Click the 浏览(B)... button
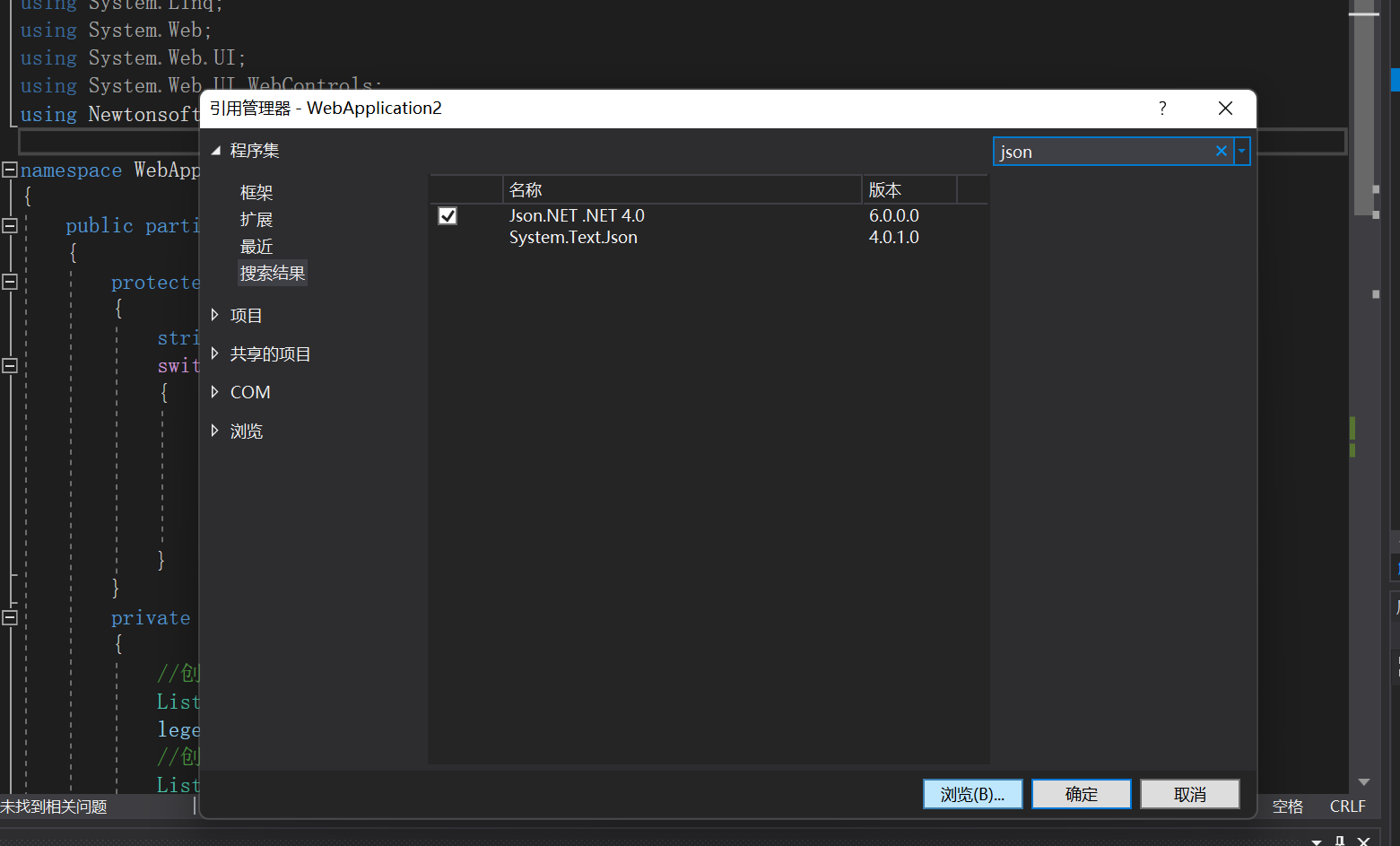The height and width of the screenshot is (846, 1400). pos(972,793)
